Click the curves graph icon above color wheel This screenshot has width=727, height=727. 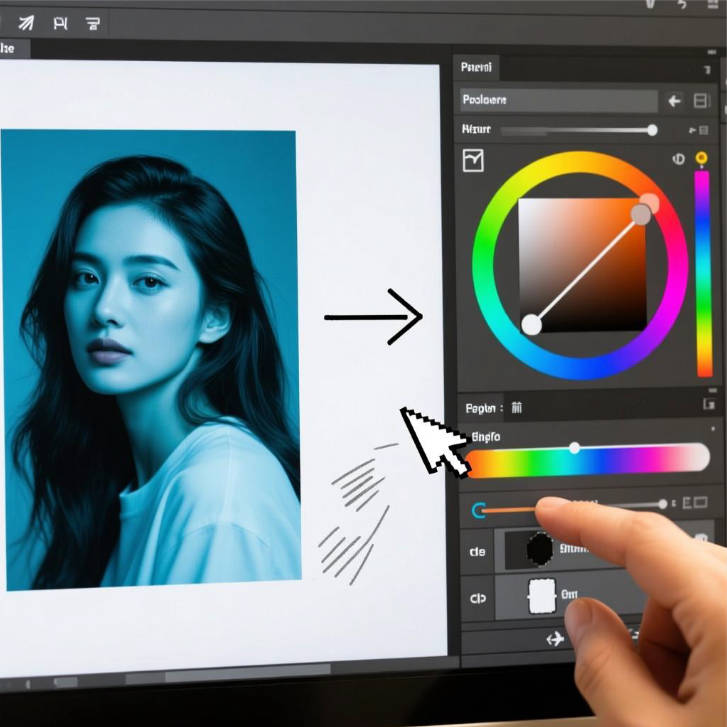click(473, 160)
